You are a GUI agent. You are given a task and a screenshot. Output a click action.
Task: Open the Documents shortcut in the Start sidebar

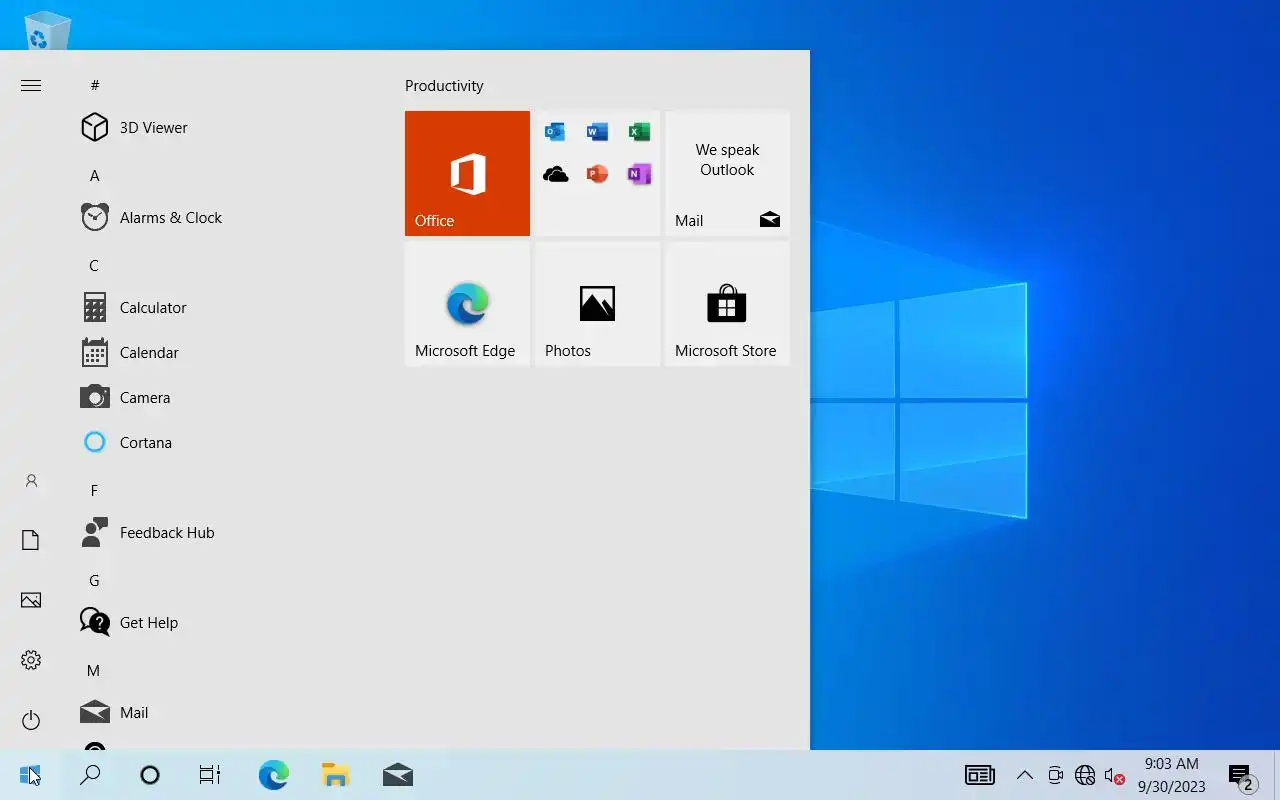tap(31, 541)
